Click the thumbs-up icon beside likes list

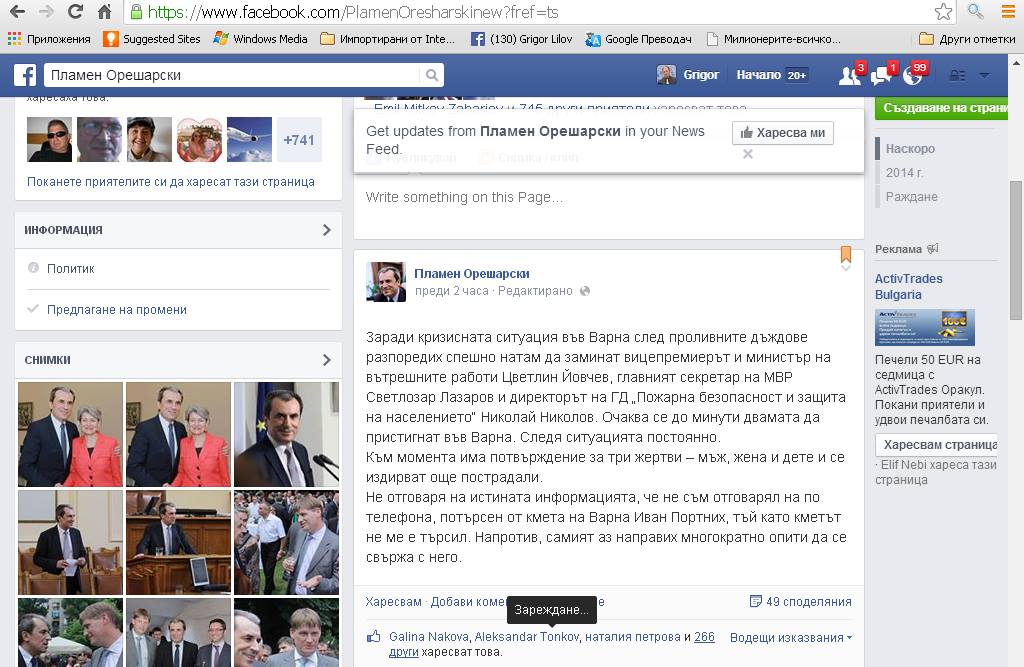pyautogui.click(x=374, y=636)
